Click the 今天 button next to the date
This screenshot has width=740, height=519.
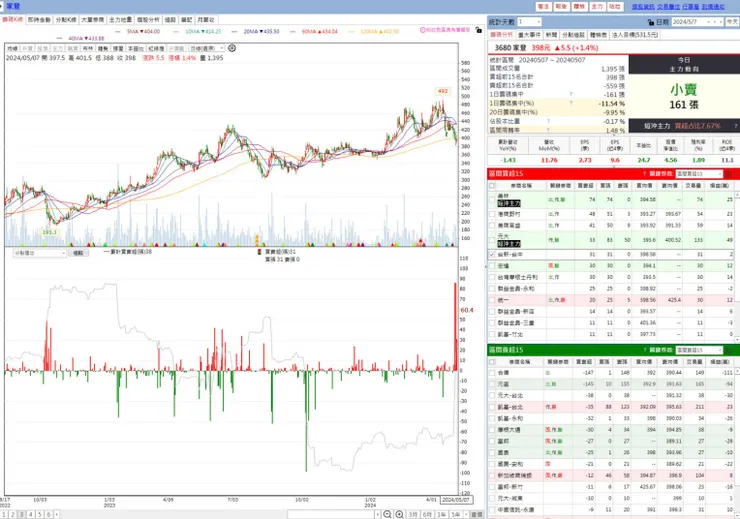(x=732, y=22)
